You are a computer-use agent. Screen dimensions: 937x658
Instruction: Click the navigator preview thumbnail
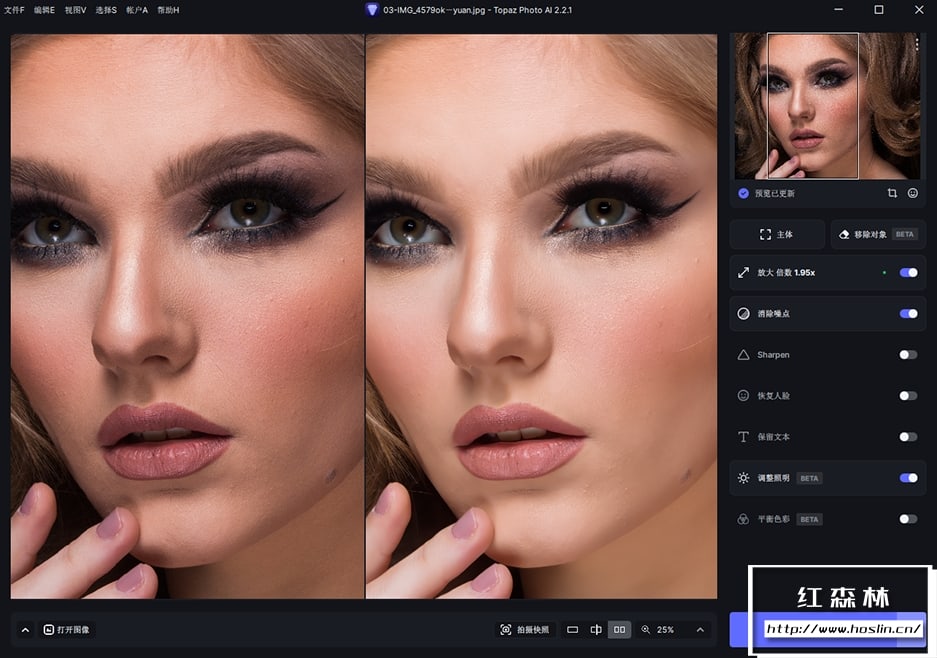828,106
